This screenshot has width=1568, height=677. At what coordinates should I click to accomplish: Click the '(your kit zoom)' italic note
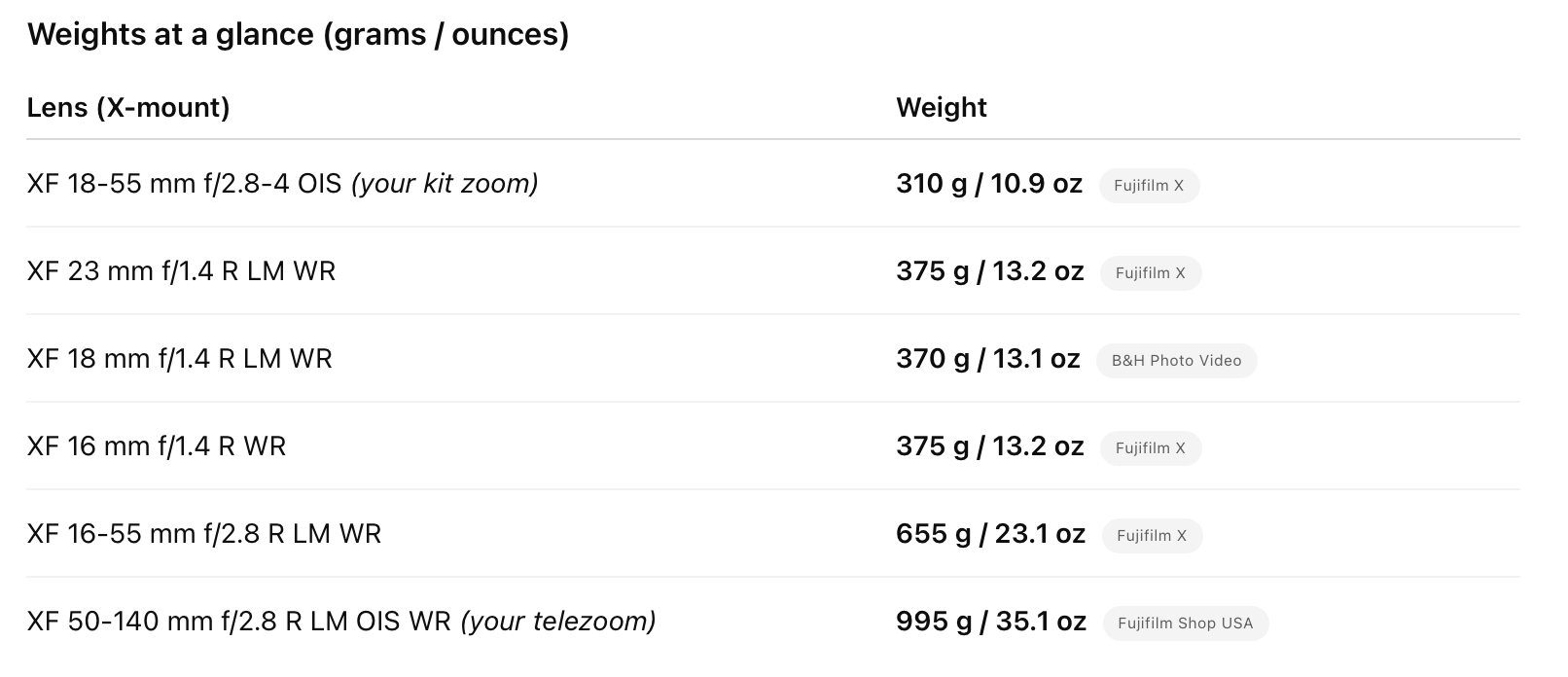[x=445, y=184]
